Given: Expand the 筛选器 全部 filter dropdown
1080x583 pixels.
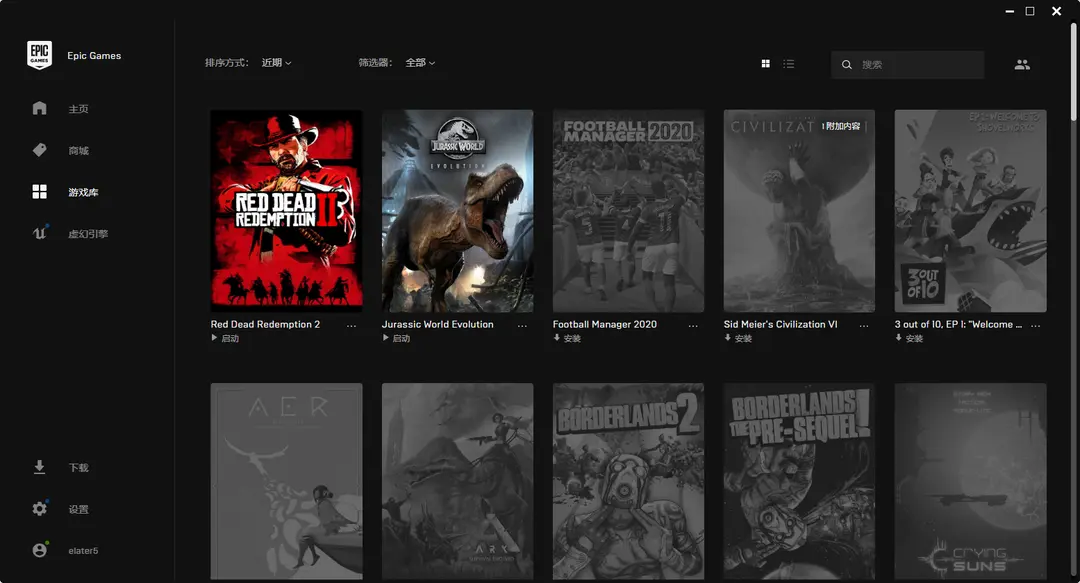Looking at the screenshot, I should point(419,63).
